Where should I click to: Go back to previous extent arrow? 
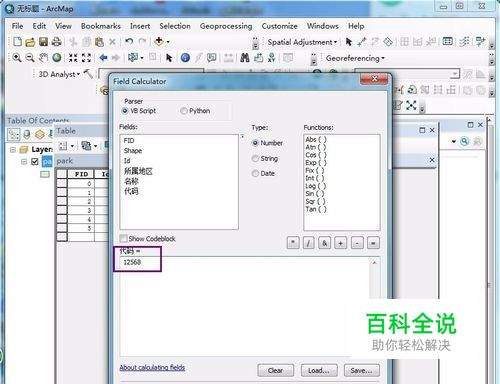click(103, 58)
